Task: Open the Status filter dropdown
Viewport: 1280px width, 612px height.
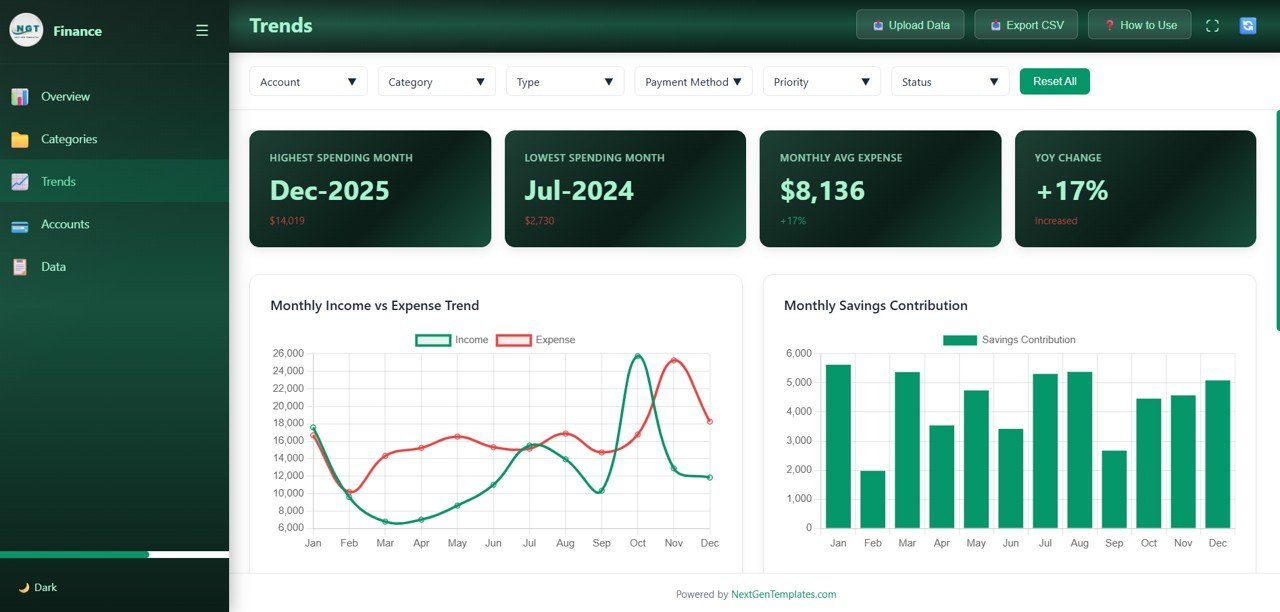Action: tap(949, 81)
